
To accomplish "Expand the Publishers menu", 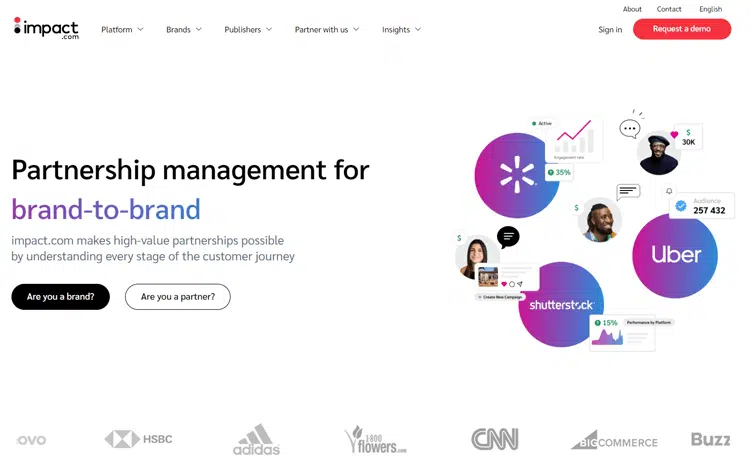I will (248, 30).
